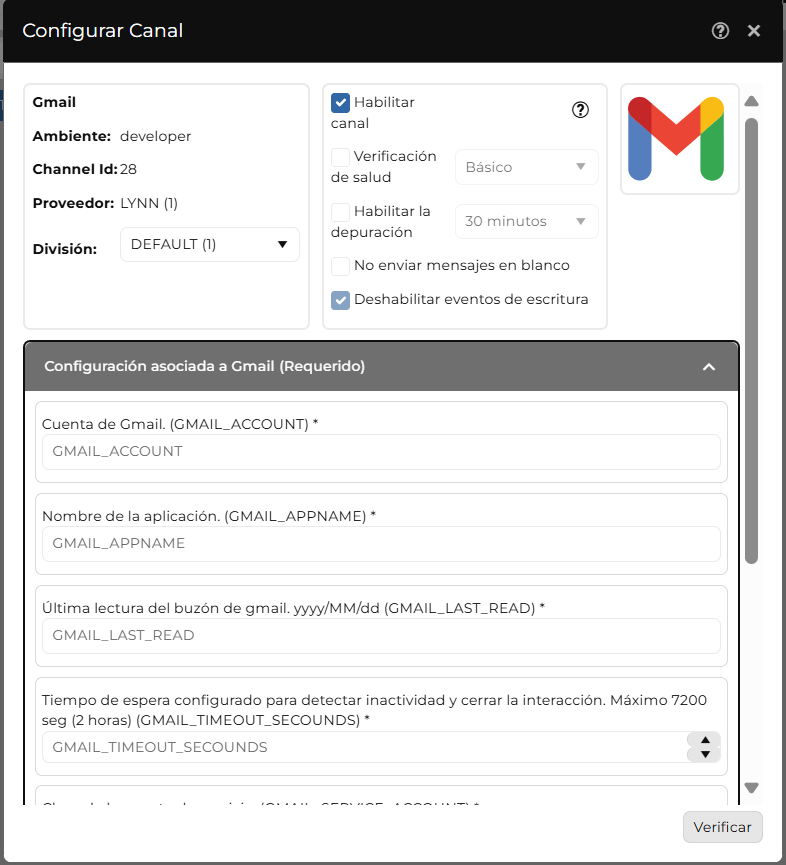The height and width of the screenshot is (865, 786).
Task: Open the División DEFAULT (1) dropdown
Action: click(x=210, y=244)
